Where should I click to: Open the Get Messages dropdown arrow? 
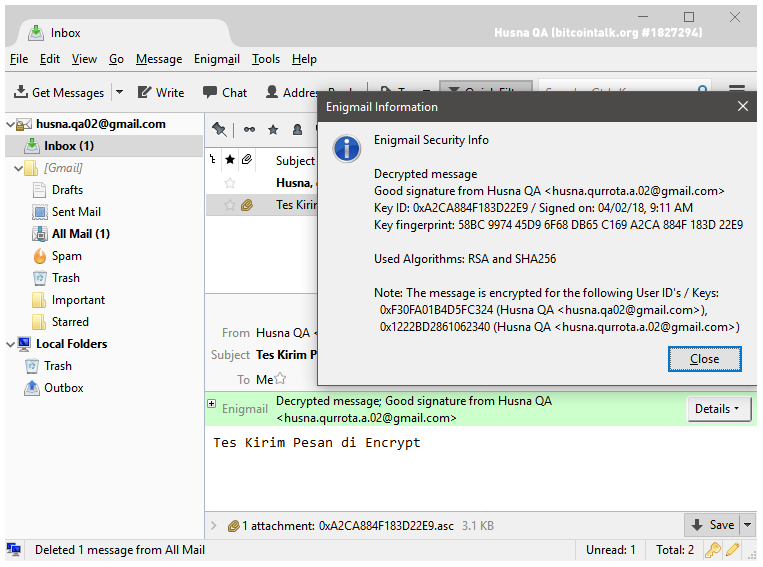click(119, 92)
